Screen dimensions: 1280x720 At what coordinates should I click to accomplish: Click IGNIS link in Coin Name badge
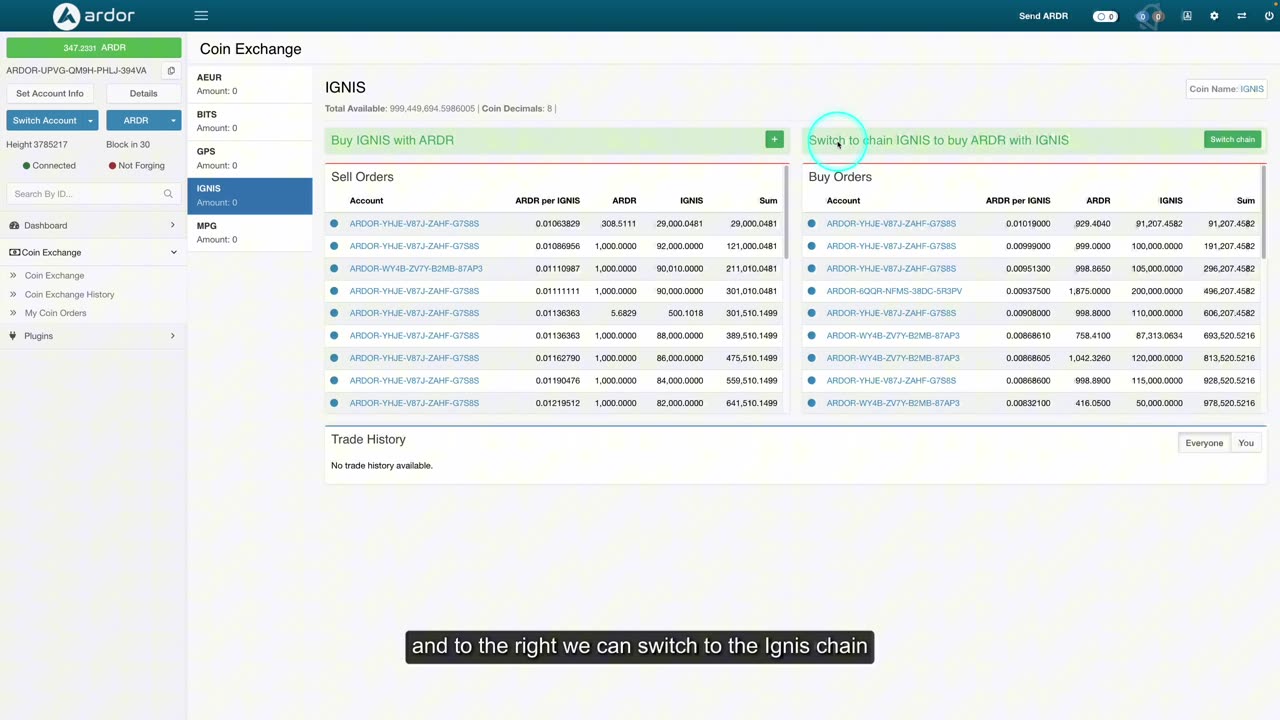(x=1252, y=89)
